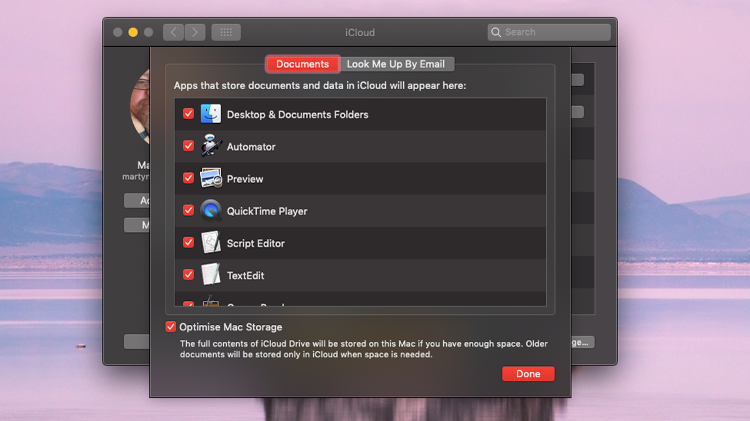Screen dimensions: 750x421
Task: Show all preferences with the grid icon
Action: pyautogui.click(x=226, y=33)
